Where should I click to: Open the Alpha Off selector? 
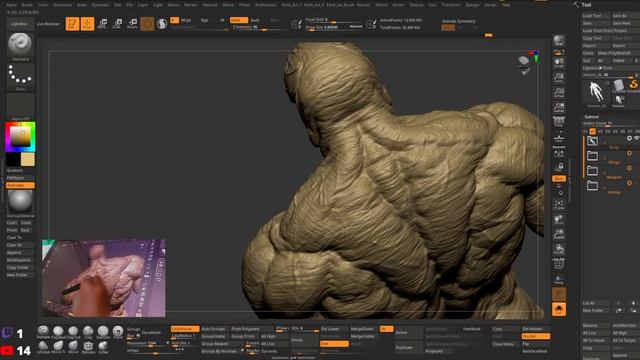coord(20,107)
